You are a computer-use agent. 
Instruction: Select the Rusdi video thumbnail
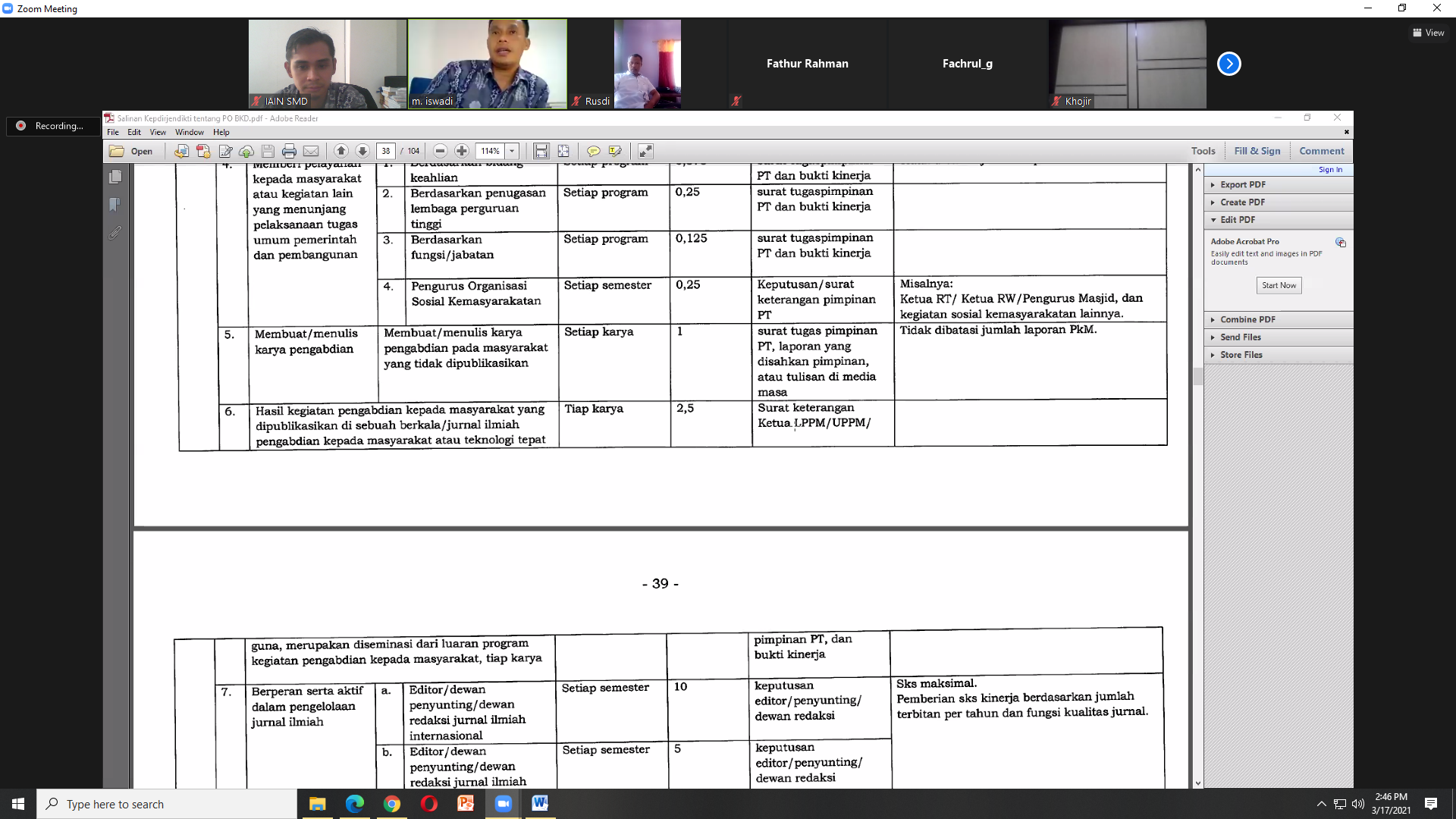(x=648, y=64)
